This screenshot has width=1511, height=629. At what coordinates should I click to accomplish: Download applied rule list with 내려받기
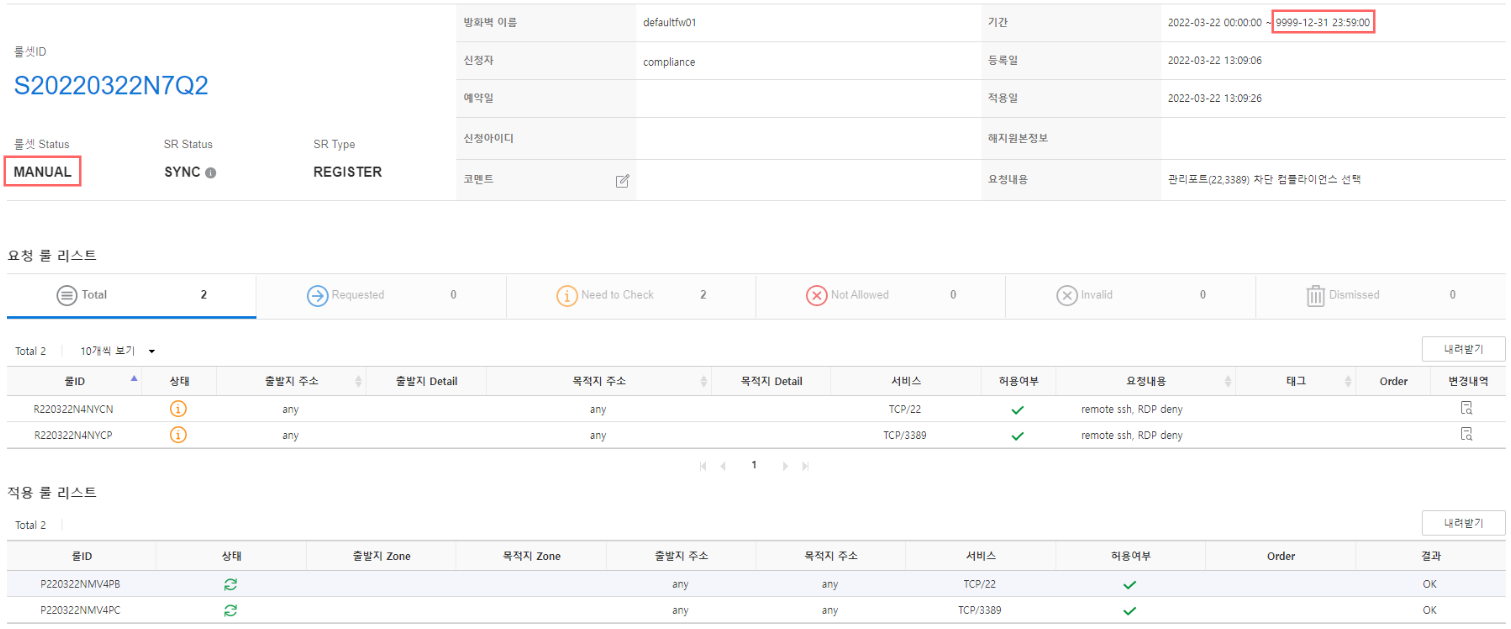pos(1463,523)
